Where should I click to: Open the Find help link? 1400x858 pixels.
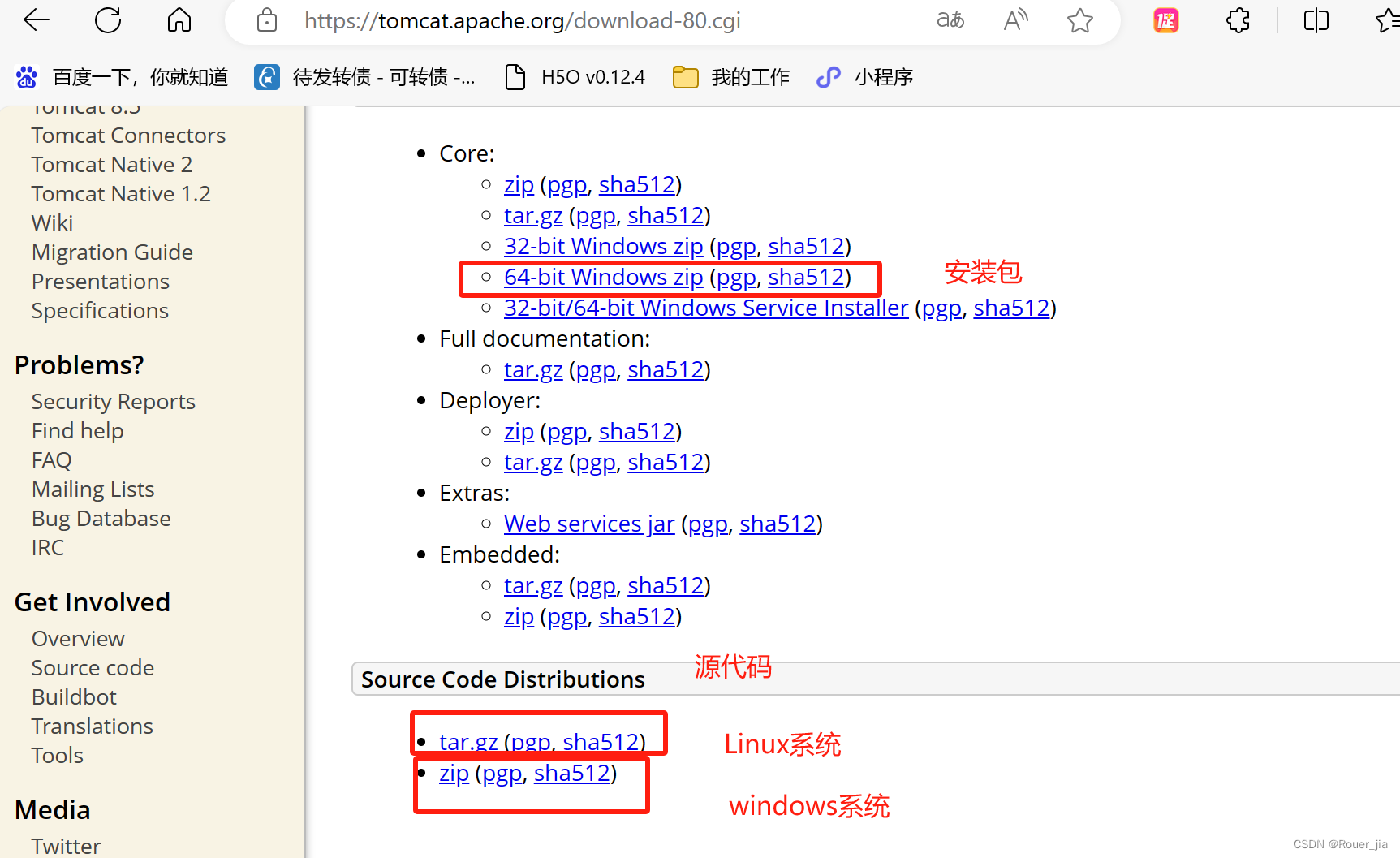point(77,431)
